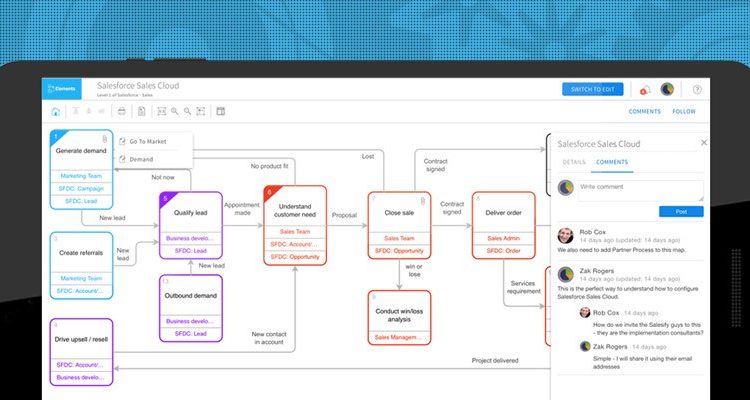Open the notifications bell icon
The width and height of the screenshot is (750, 400).
tap(645, 89)
